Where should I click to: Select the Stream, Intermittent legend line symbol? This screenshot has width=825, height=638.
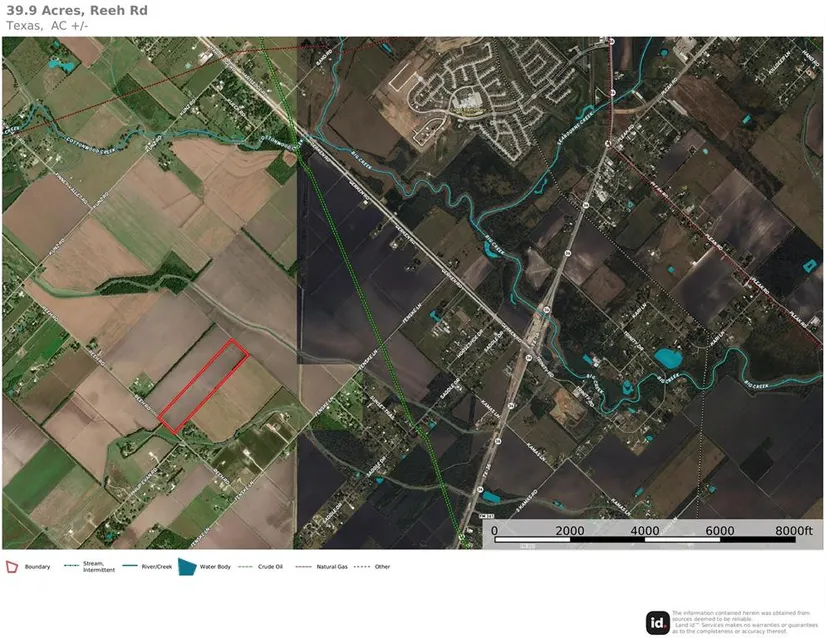pyautogui.click(x=71, y=567)
